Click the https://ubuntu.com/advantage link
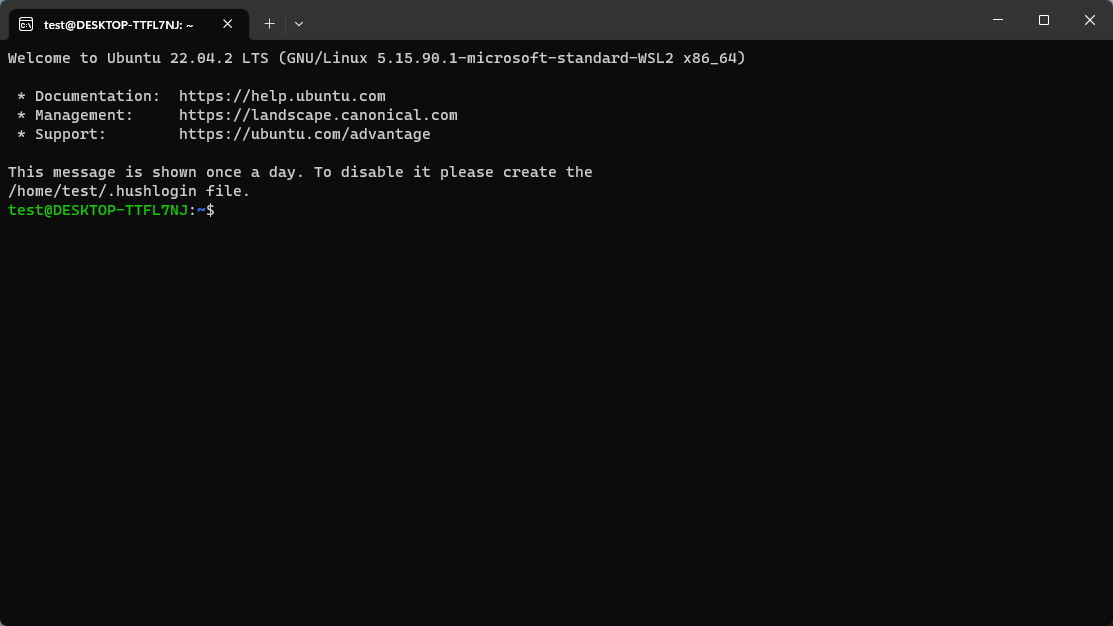Image resolution: width=1113 pixels, height=626 pixels. pos(305,134)
